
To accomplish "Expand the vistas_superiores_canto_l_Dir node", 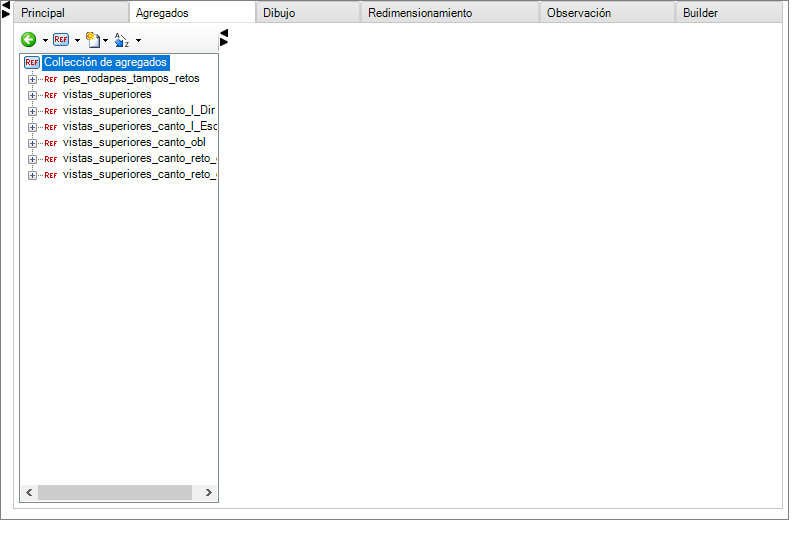I will click(x=32, y=111).
